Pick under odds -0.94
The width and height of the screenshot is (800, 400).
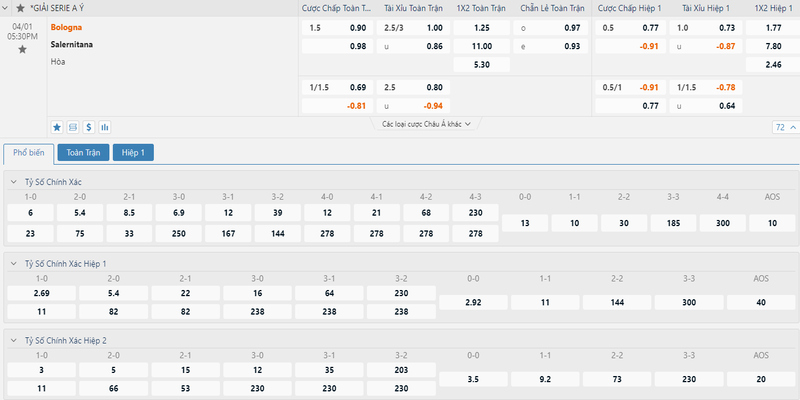pos(413,106)
